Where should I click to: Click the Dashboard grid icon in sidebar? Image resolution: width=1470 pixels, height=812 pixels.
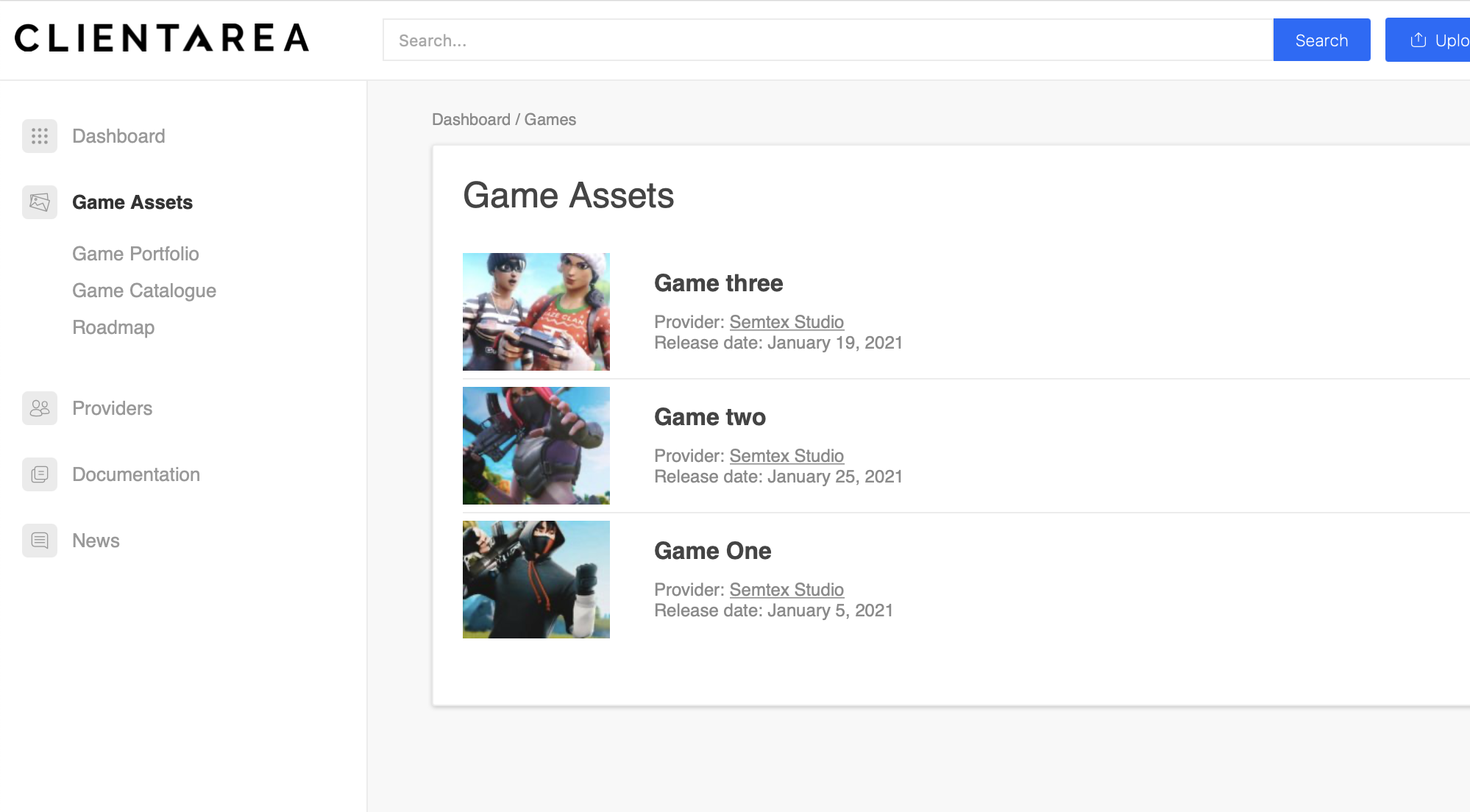(x=40, y=136)
